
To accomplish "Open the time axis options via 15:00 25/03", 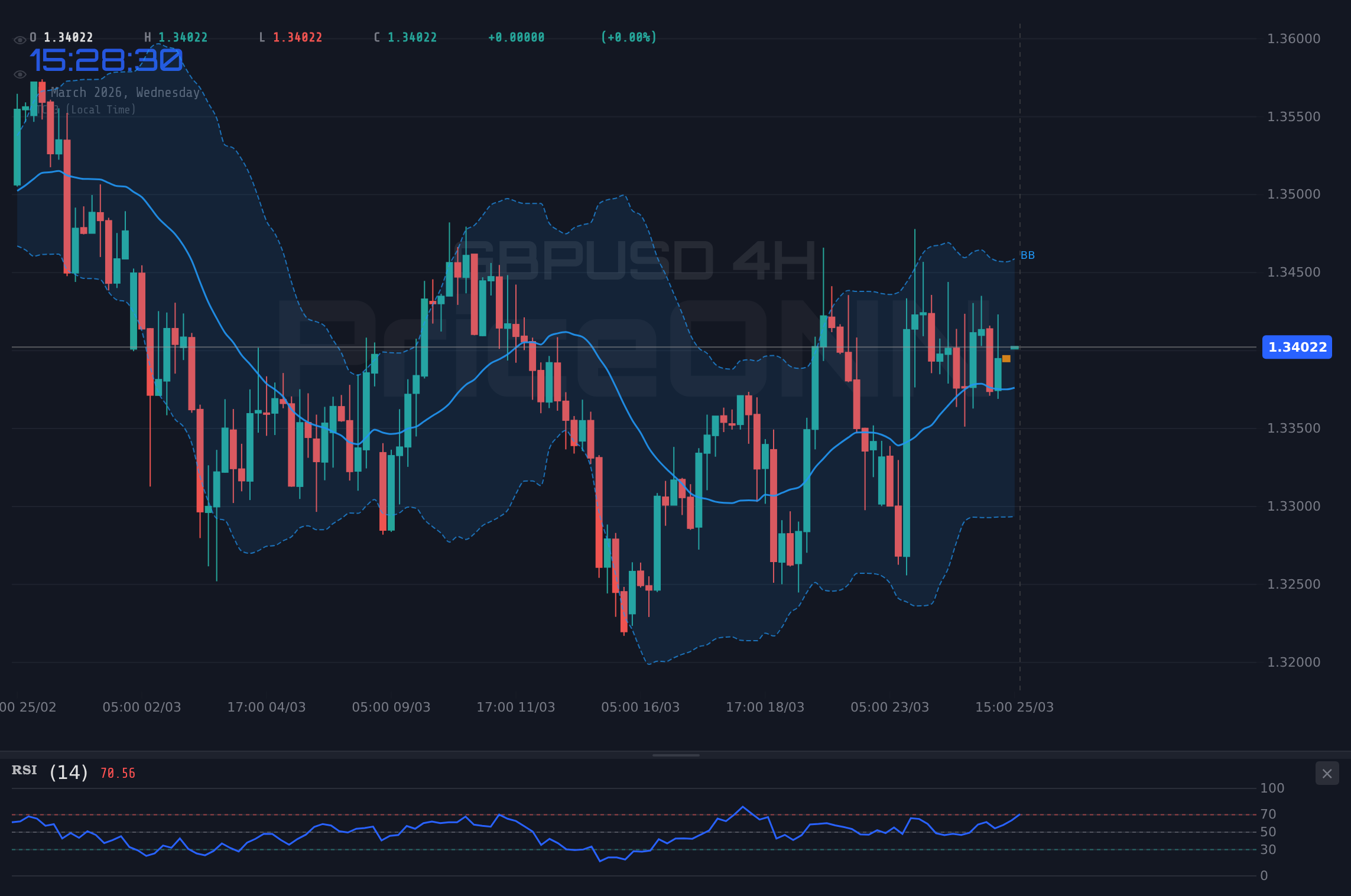I will click(x=1015, y=707).
